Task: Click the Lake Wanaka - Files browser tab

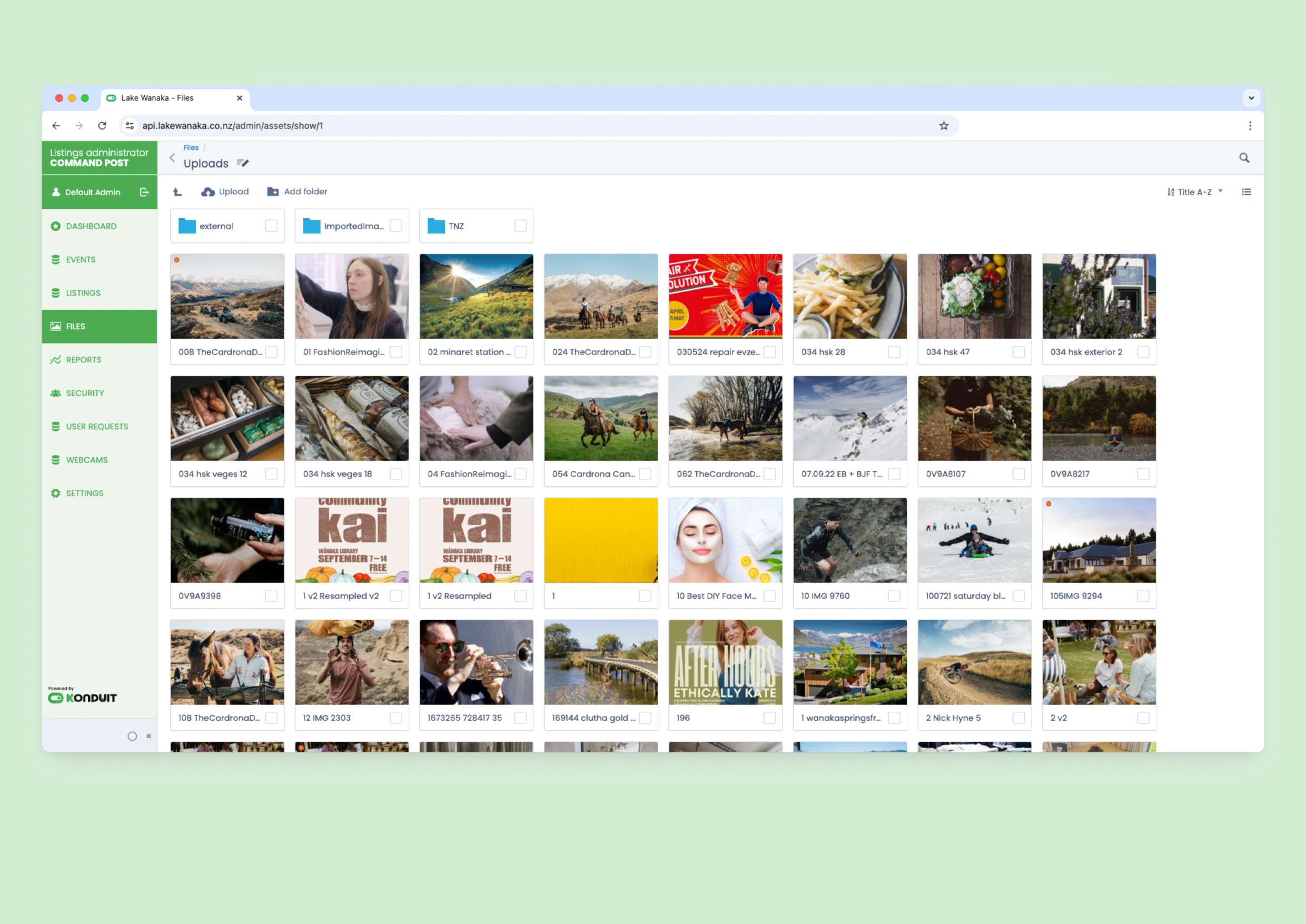Action: click(175, 98)
